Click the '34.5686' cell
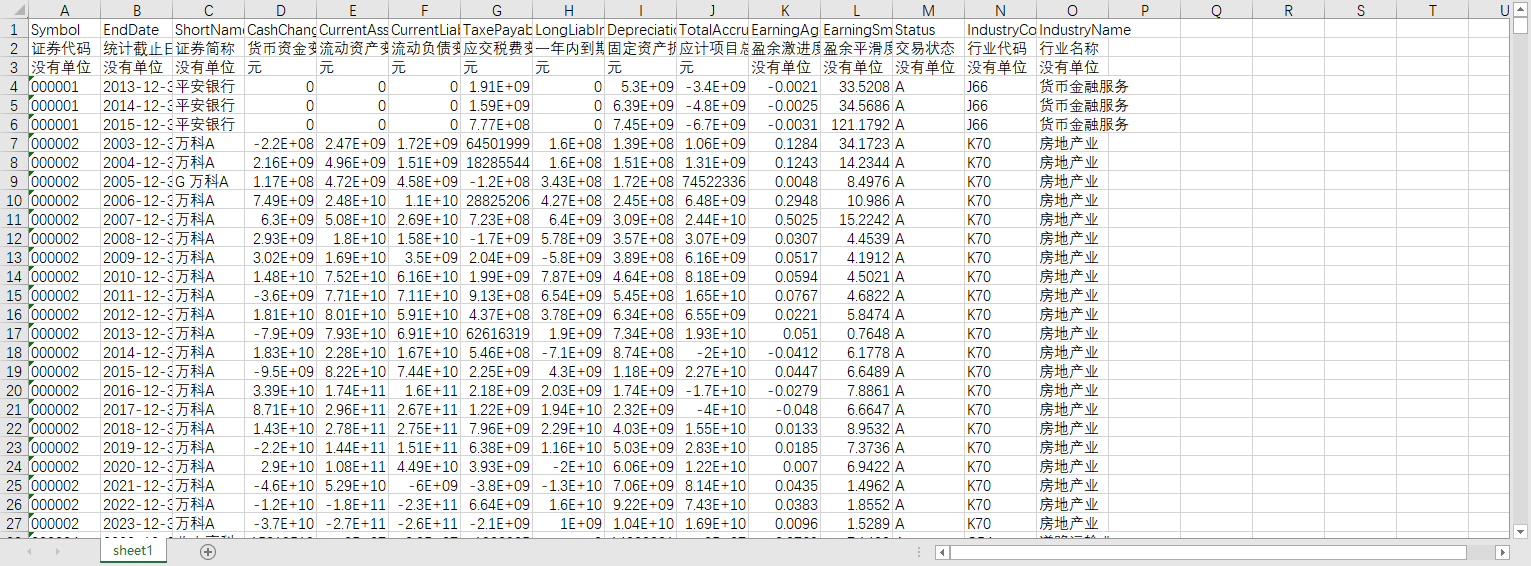This screenshot has height=566, width=1531. tap(856, 106)
